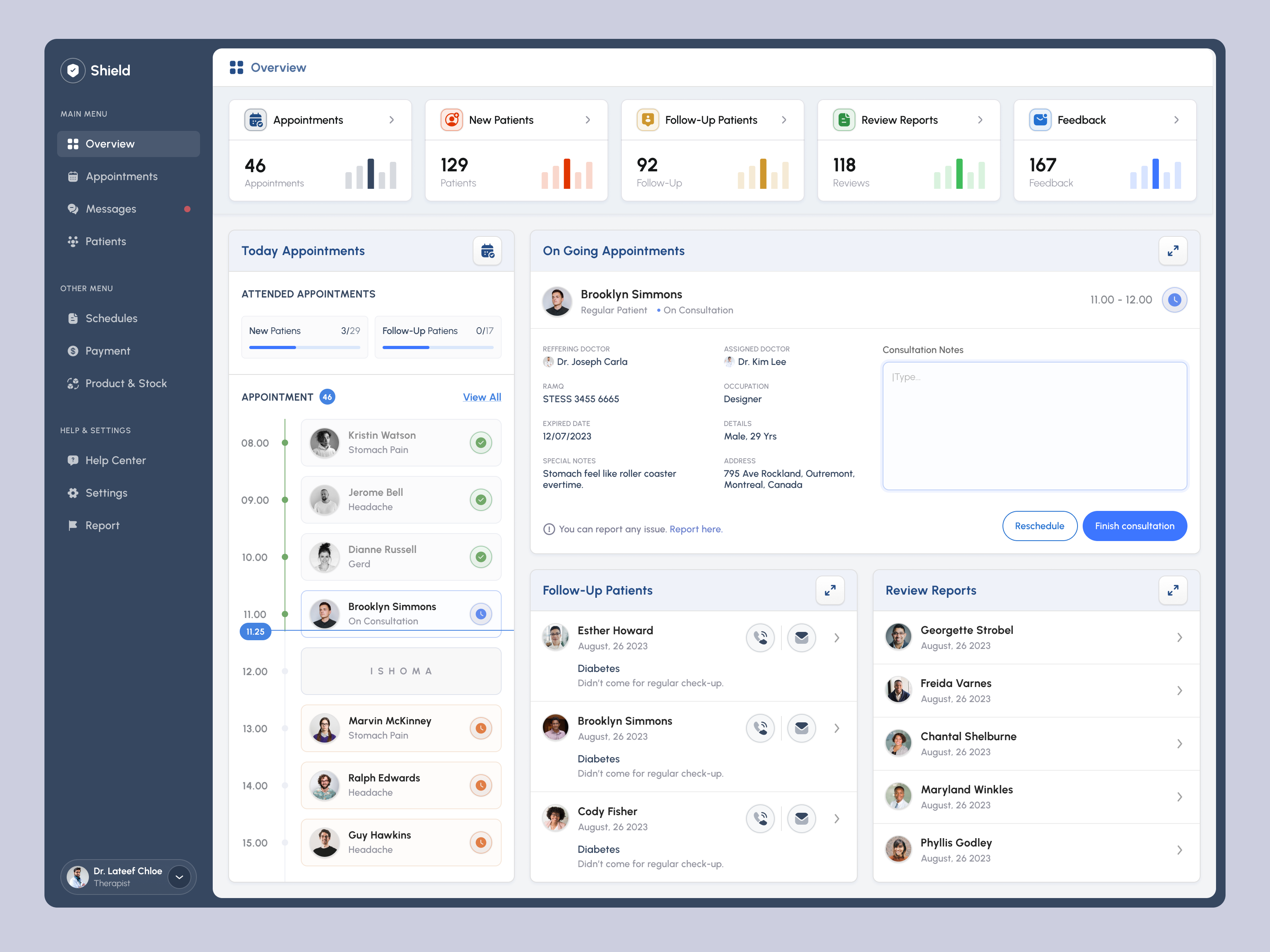Click the Shield logo icon
Image resolution: width=1270 pixels, height=952 pixels.
point(73,71)
